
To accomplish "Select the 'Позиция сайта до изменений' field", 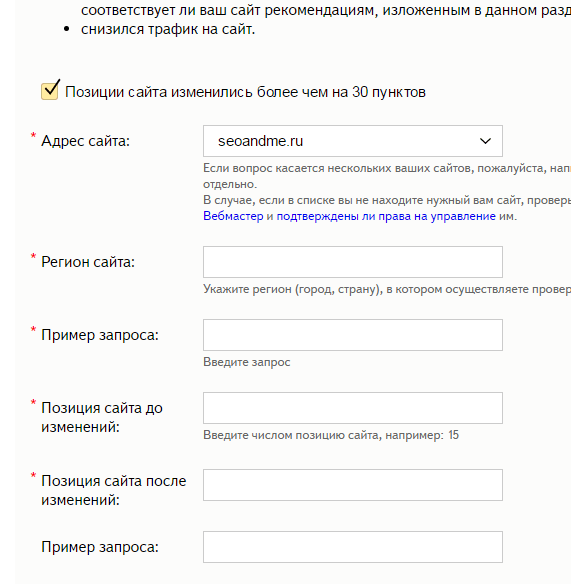I will pos(353,408).
